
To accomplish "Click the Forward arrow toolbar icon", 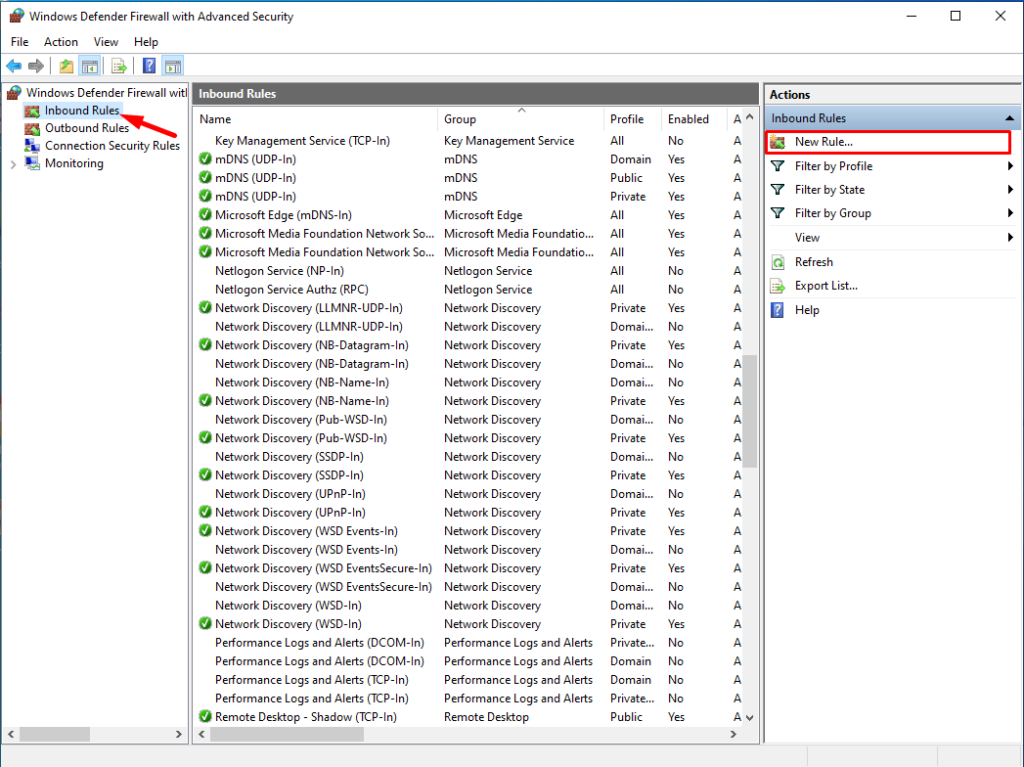I will (36, 65).
